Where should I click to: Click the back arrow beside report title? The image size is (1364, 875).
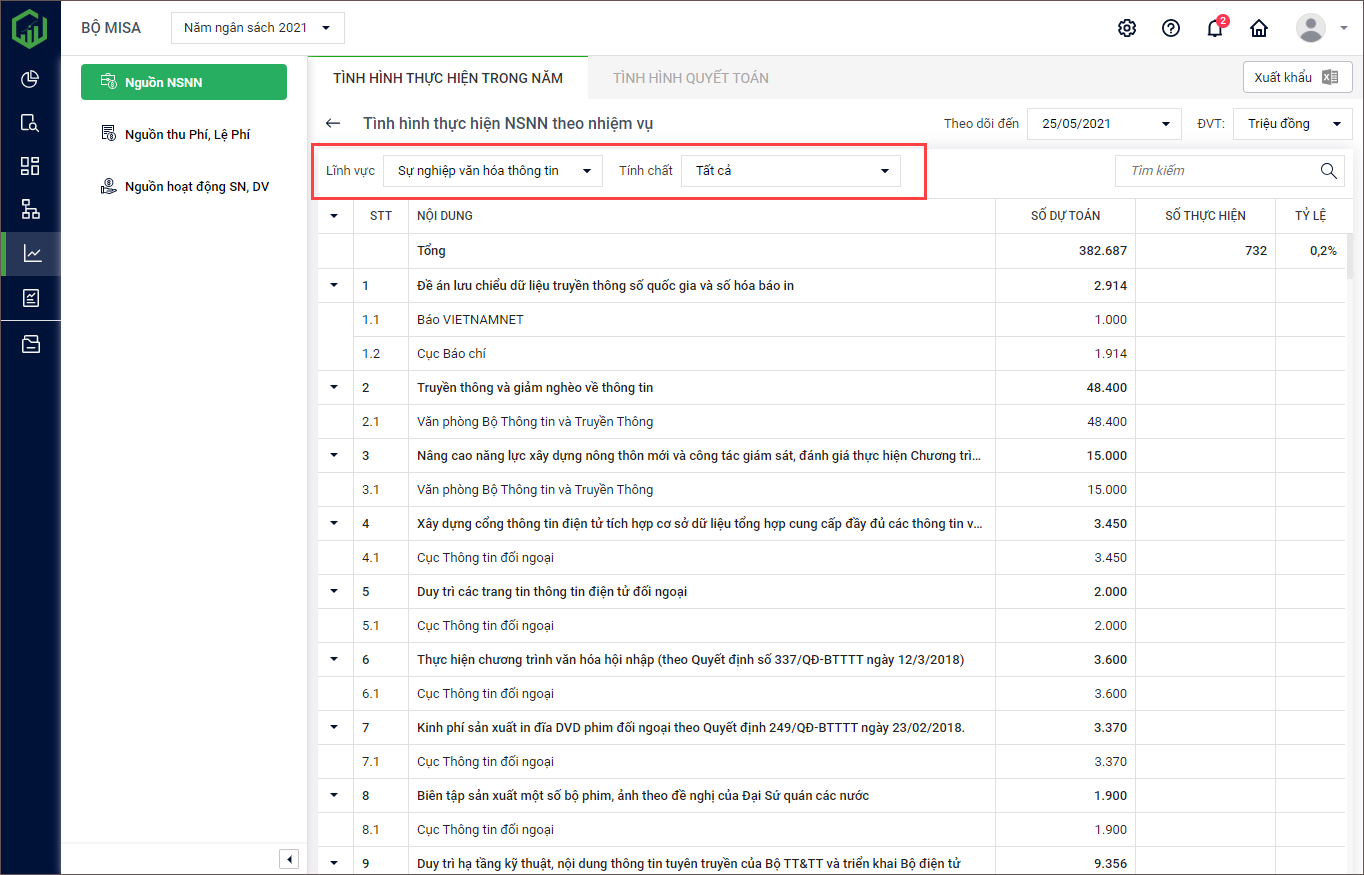click(x=333, y=124)
